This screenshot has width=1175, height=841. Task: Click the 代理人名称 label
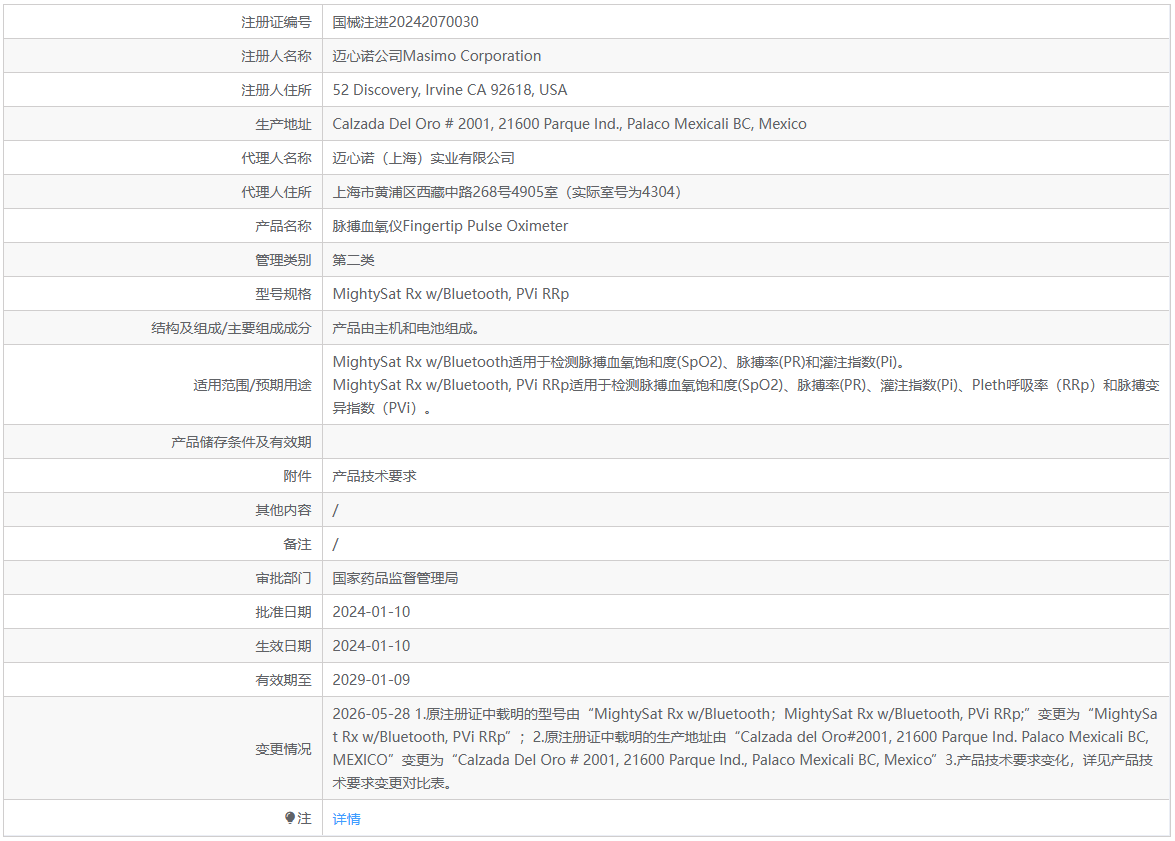[276, 158]
